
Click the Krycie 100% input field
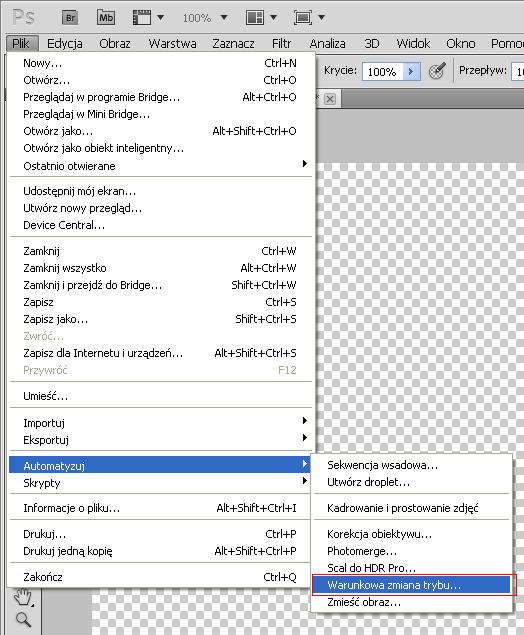(x=383, y=72)
